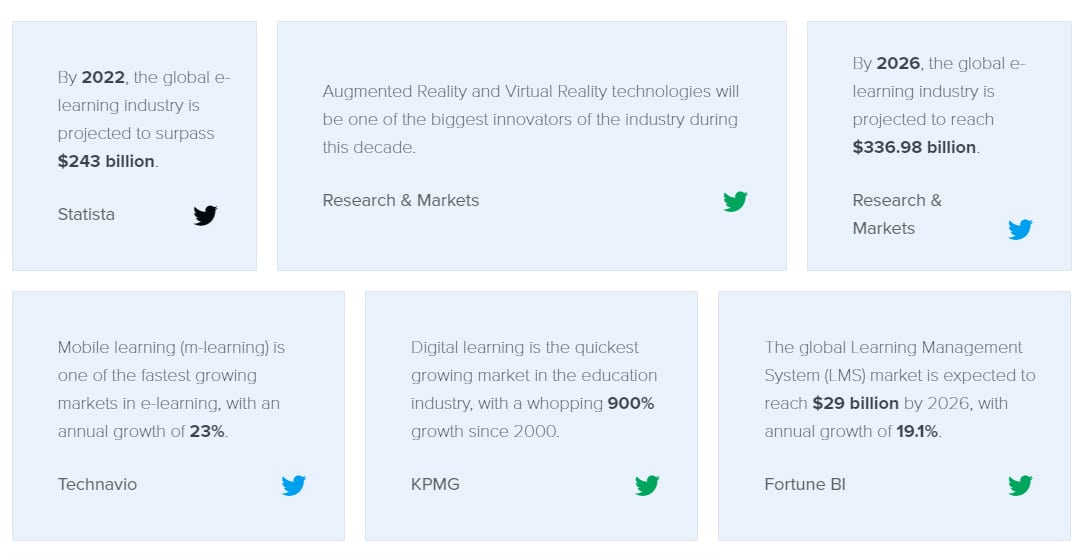Click the bold 2022 year text
1087x557 pixels.
[x=103, y=77]
